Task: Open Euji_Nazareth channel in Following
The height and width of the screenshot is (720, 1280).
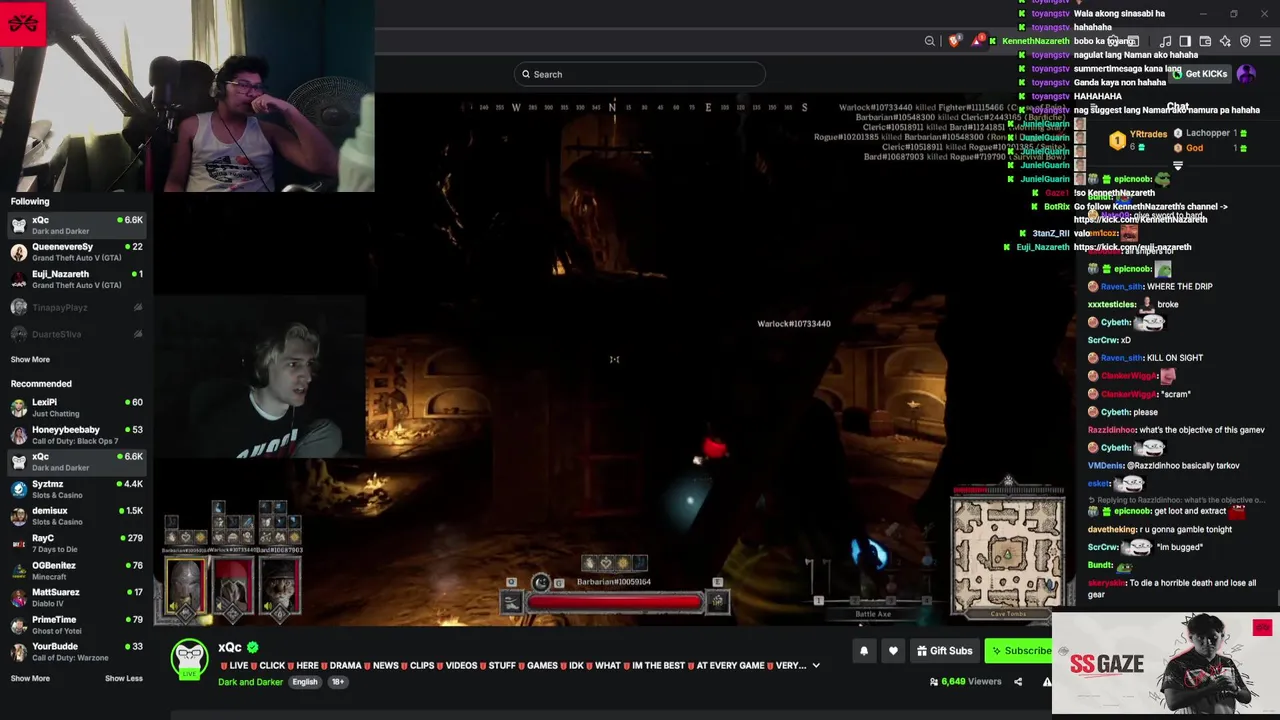Action: click(x=76, y=279)
